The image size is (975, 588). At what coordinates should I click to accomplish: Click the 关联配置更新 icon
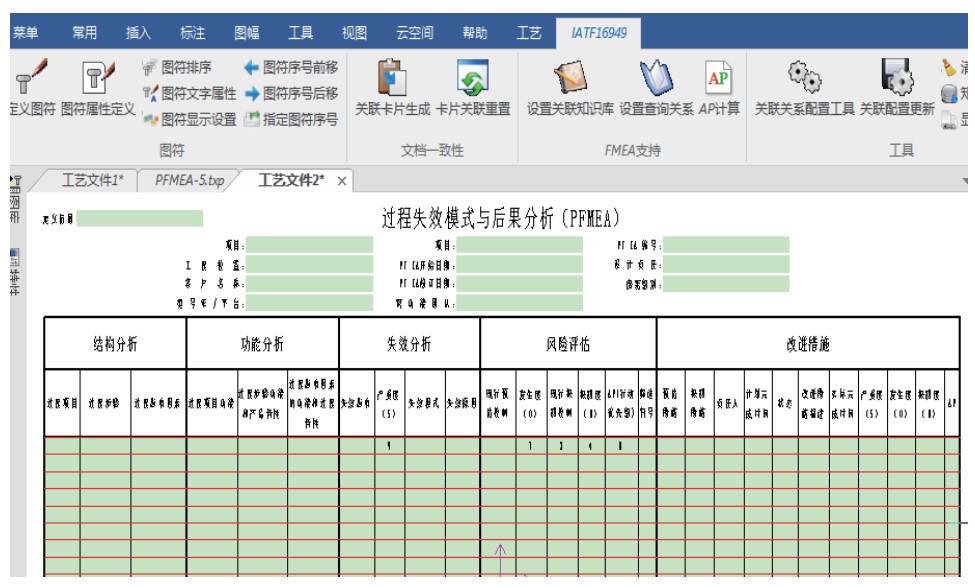897,78
